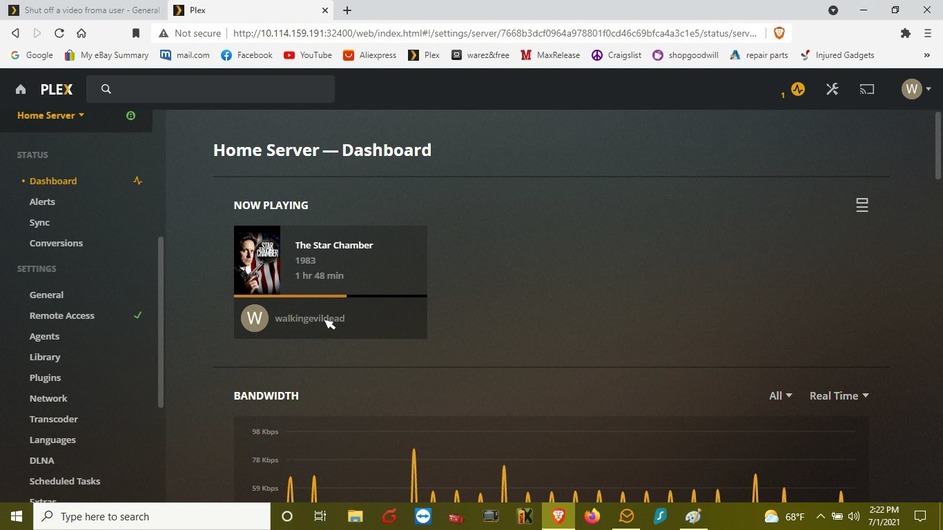Click the green secure connection lock icon
The width and height of the screenshot is (943, 530).
coord(131,115)
